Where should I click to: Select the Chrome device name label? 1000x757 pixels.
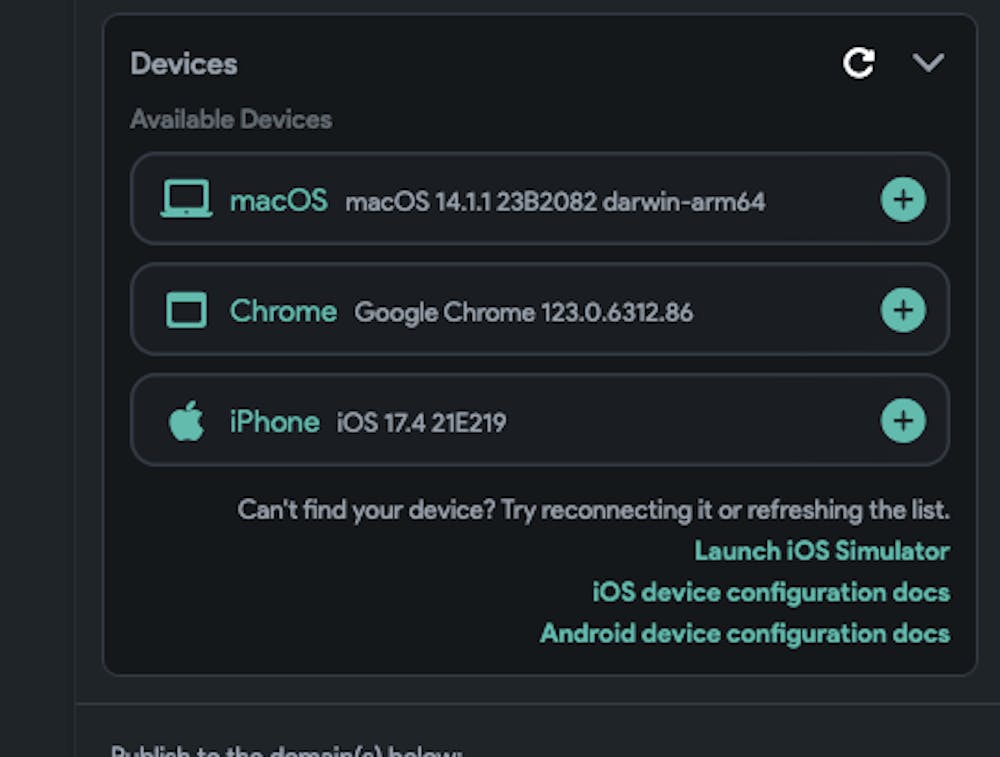(x=283, y=311)
